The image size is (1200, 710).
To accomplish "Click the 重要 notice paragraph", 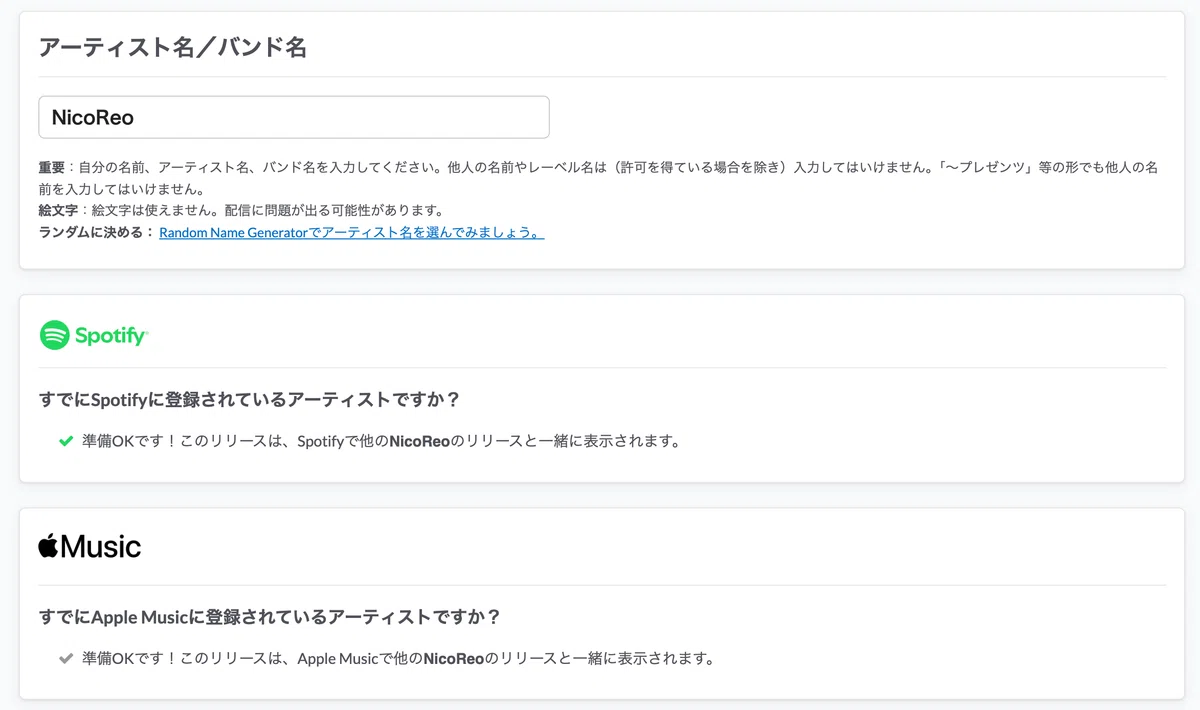I will (598, 178).
